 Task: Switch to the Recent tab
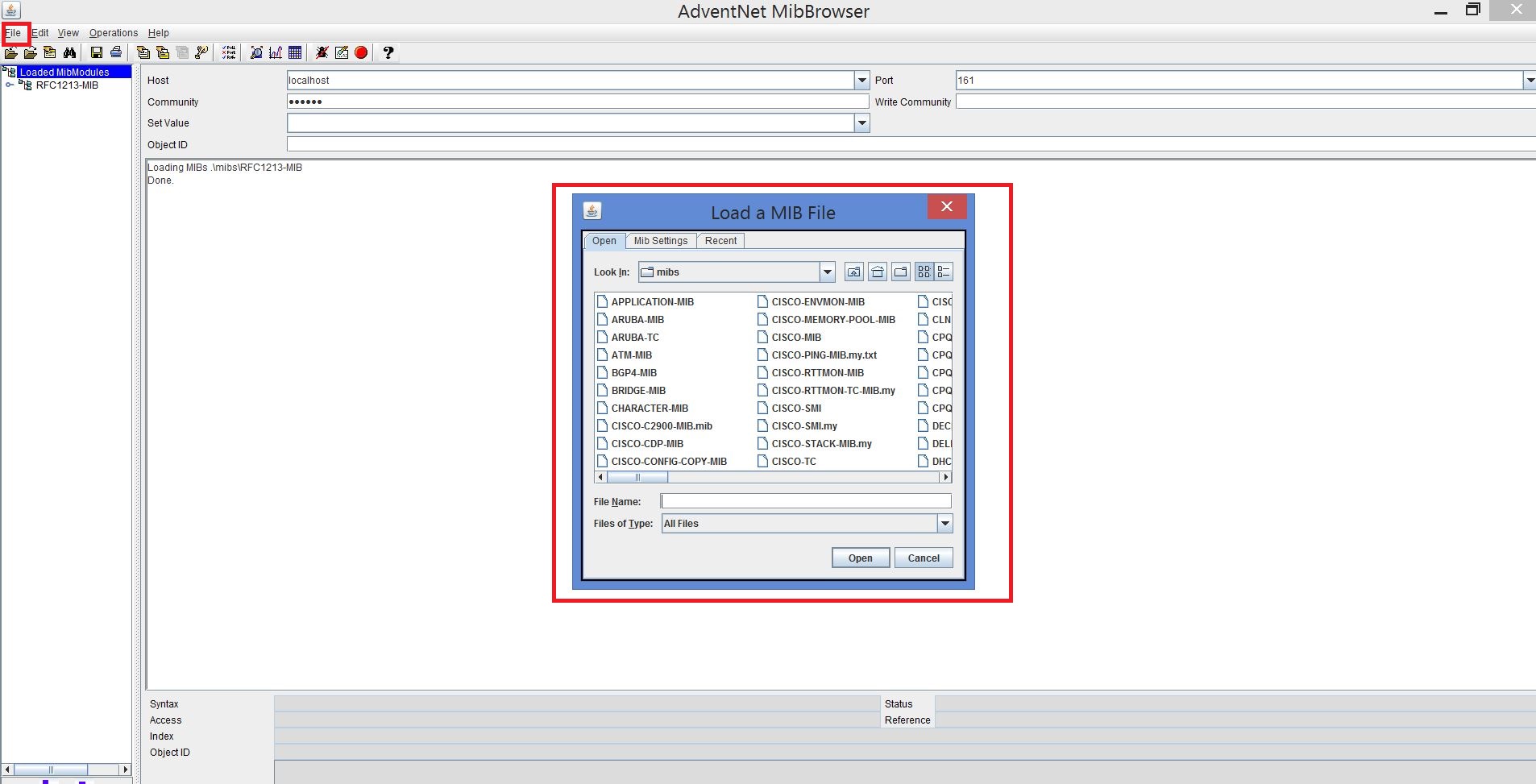(720, 241)
